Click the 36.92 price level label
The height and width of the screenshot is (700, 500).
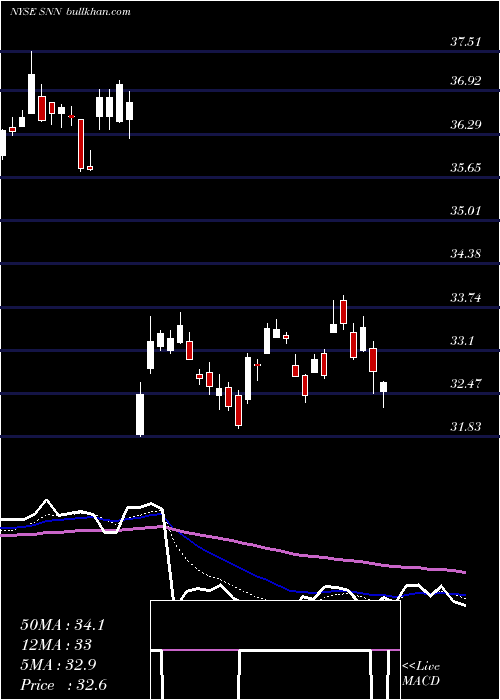[x=465, y=81]
